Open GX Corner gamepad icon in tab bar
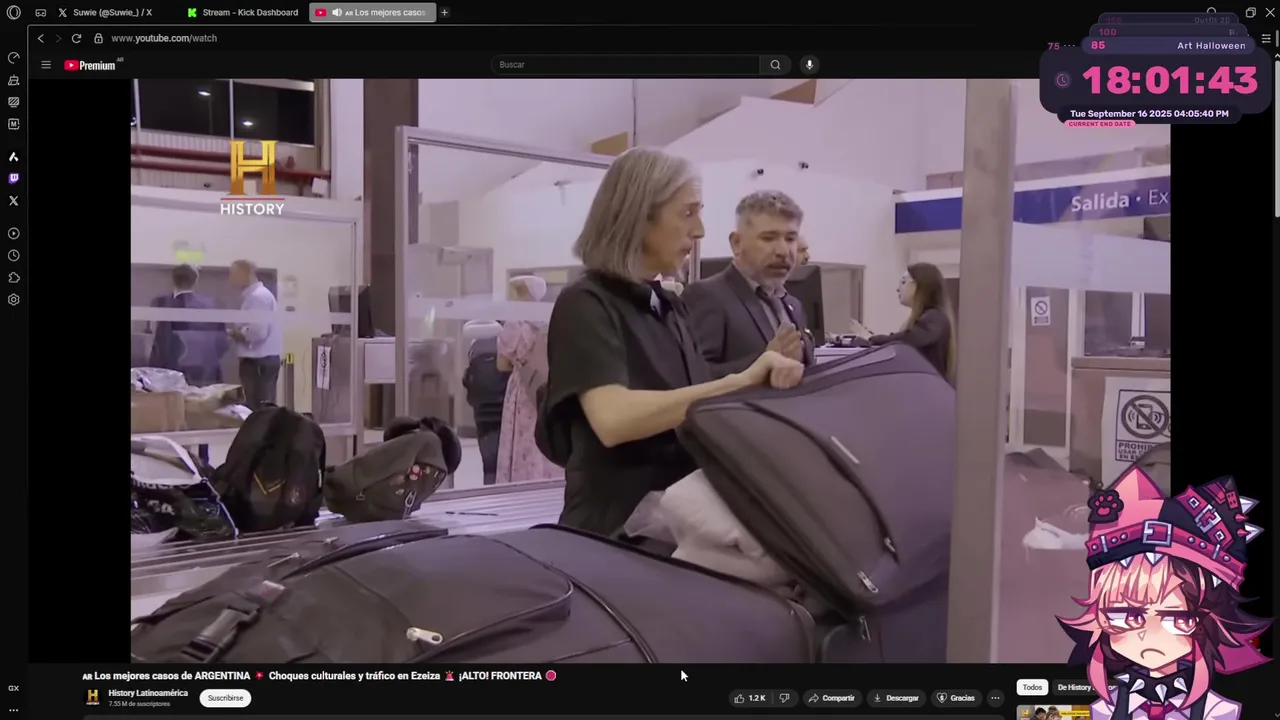The width and height of the screenshot is (1280, 720). click(x=40, y=13)
